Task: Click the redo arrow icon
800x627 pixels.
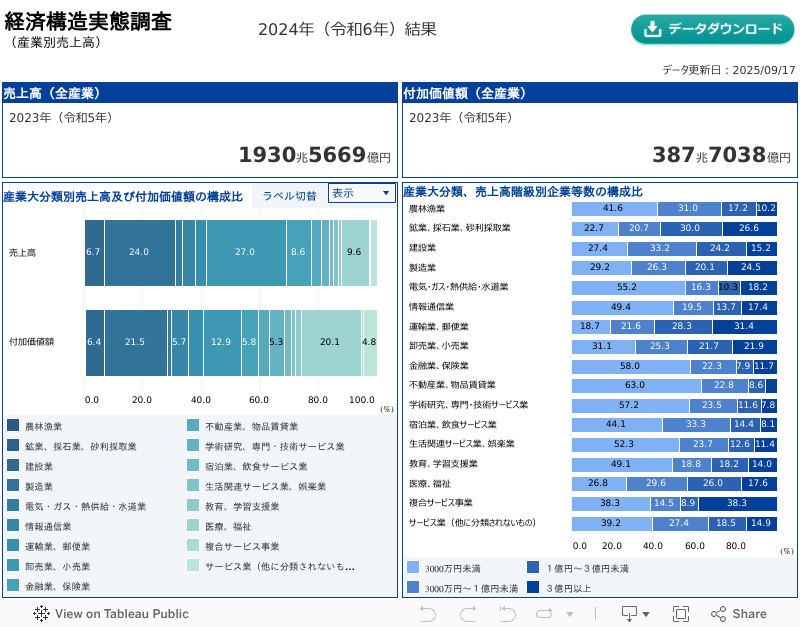Action: coord(466,614)
